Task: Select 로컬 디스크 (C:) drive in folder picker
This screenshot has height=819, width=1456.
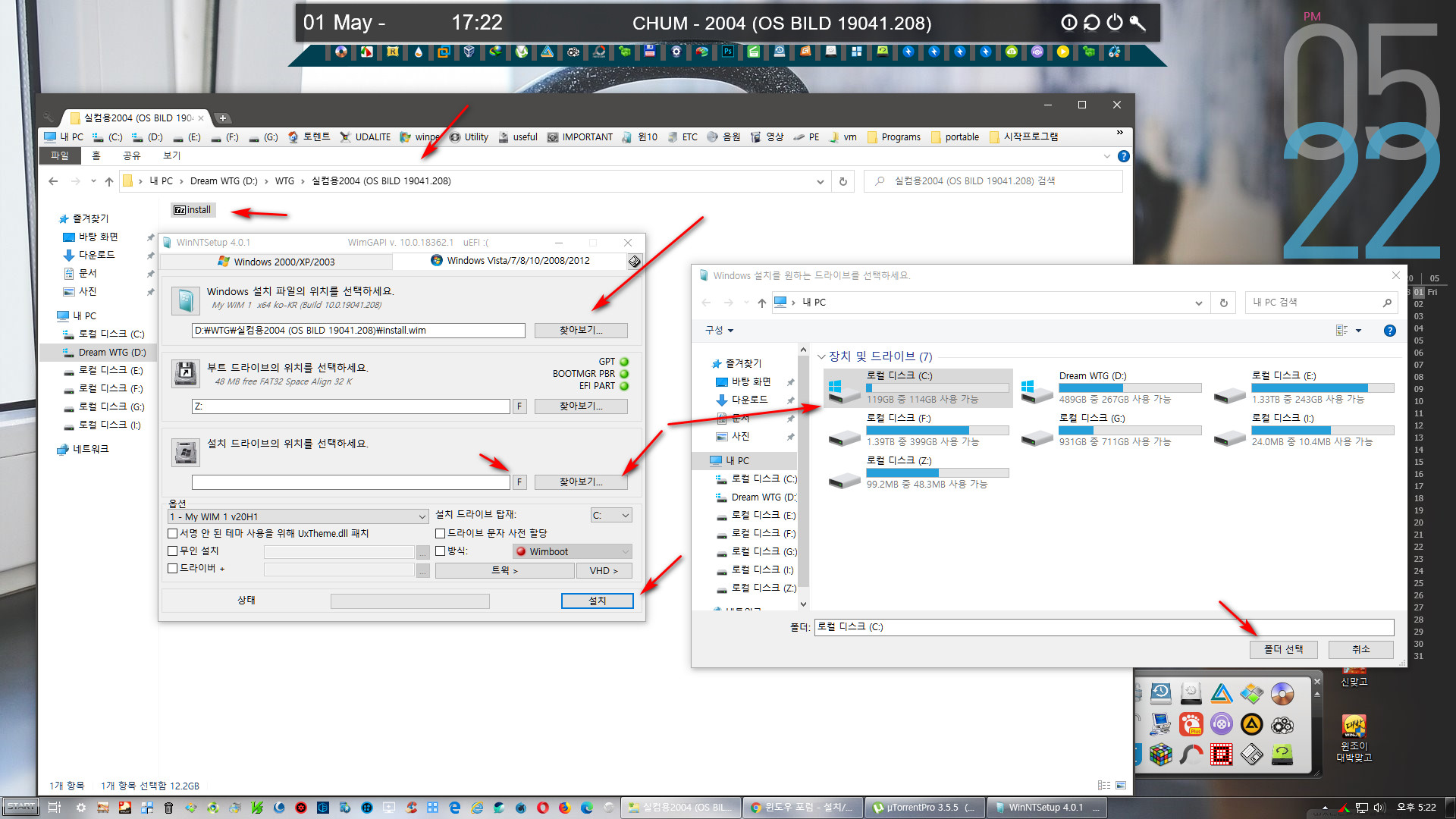Action: pyautogui.click(x=918, y=388)
